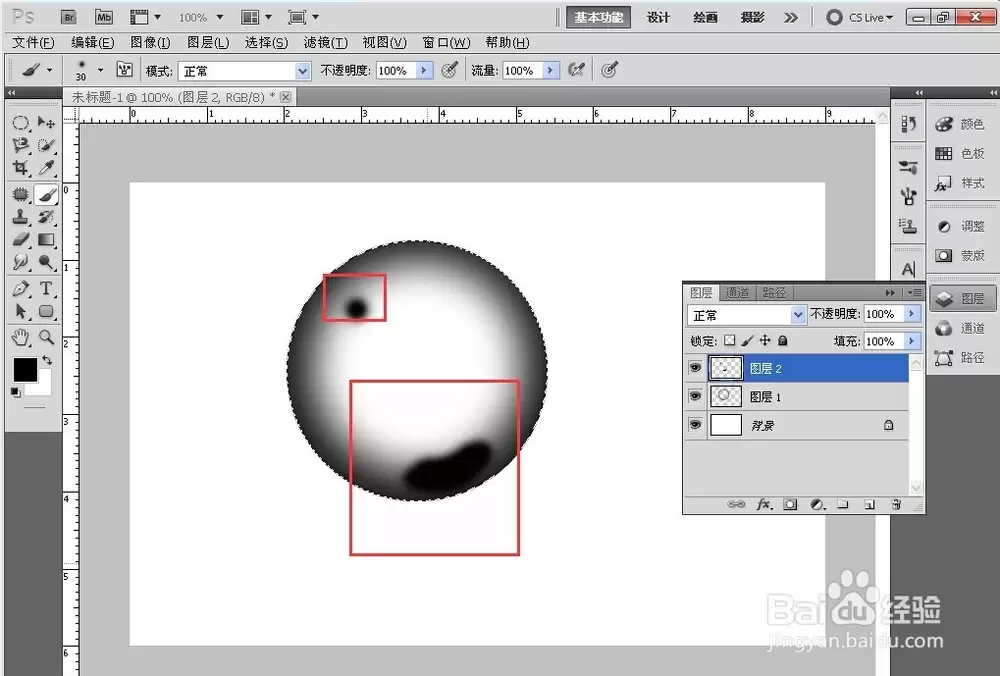Launch Mini Bridge from top bar
Viewport: 1000px width, 676px height.
coord(104,17)
